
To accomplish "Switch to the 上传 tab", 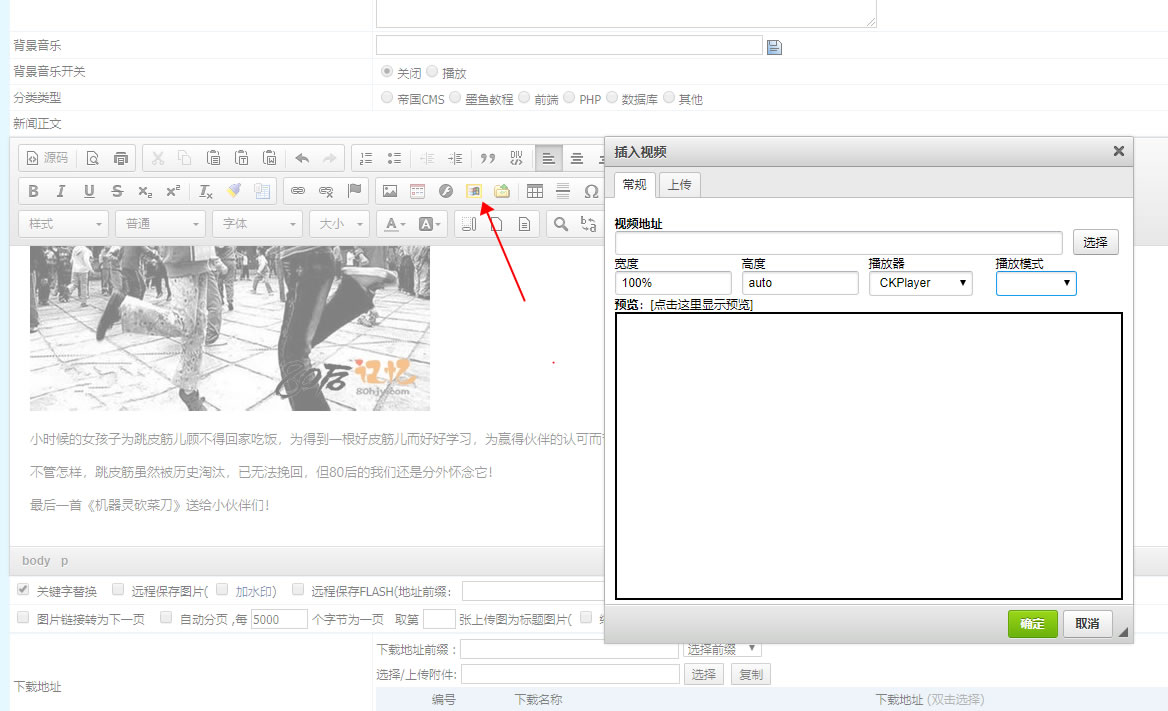I will click(x=681, y=184).
